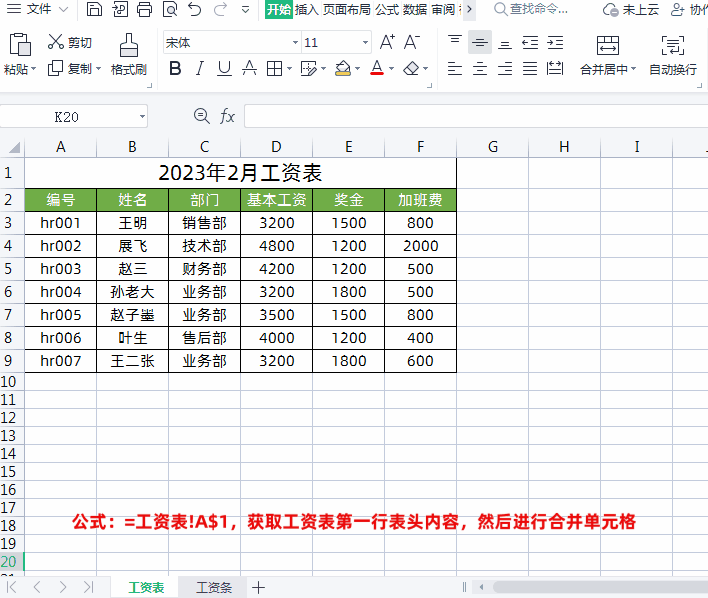Click the cell style brush icon

pyautogui.click(x=309, y=69)
